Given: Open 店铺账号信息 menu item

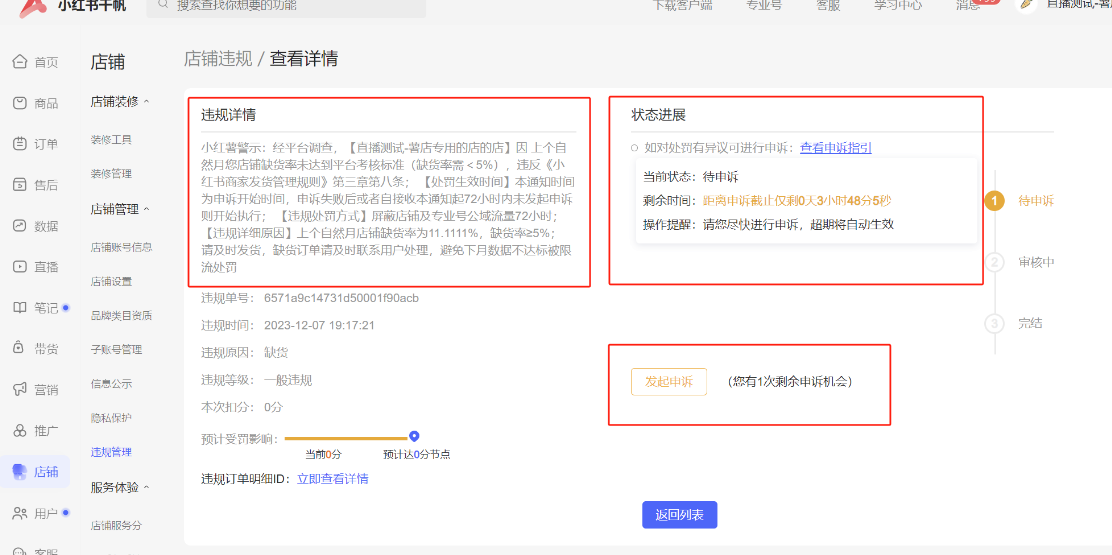Looking at the screenshot, I should (121, 247).
